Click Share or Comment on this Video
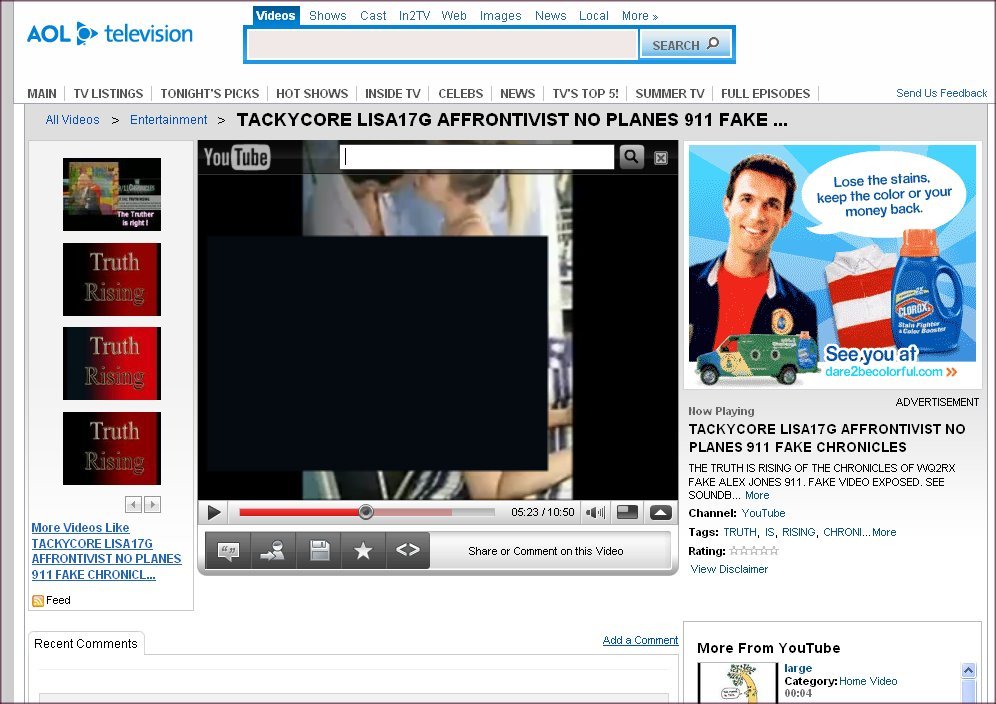The height and width of the screenshot is (704, 996). tap(546, 551)
